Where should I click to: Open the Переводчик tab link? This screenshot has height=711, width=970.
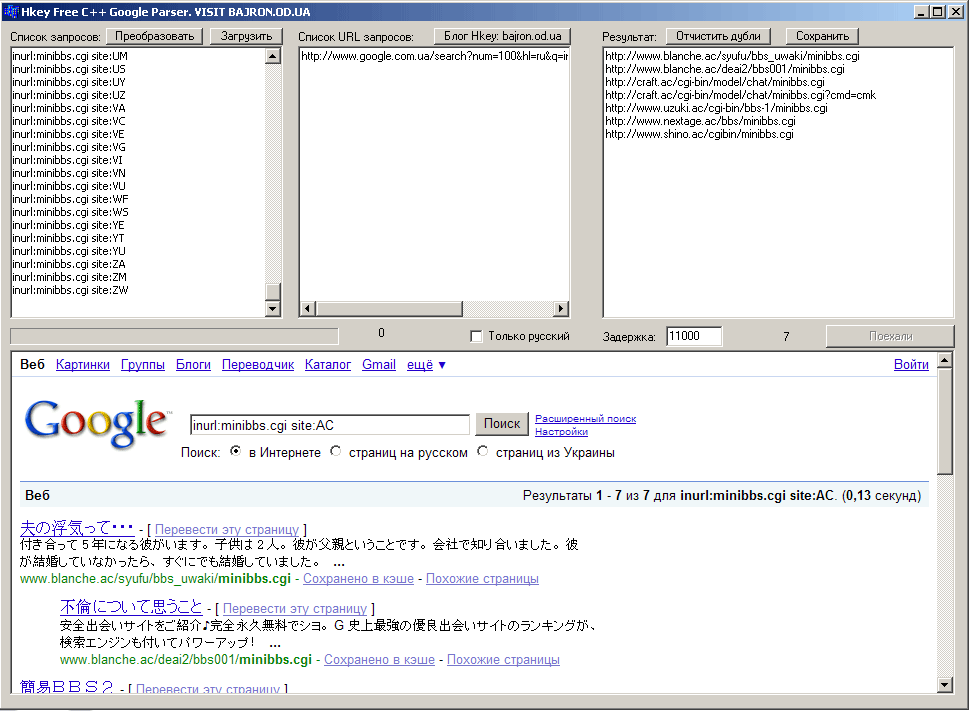[258, 364]
